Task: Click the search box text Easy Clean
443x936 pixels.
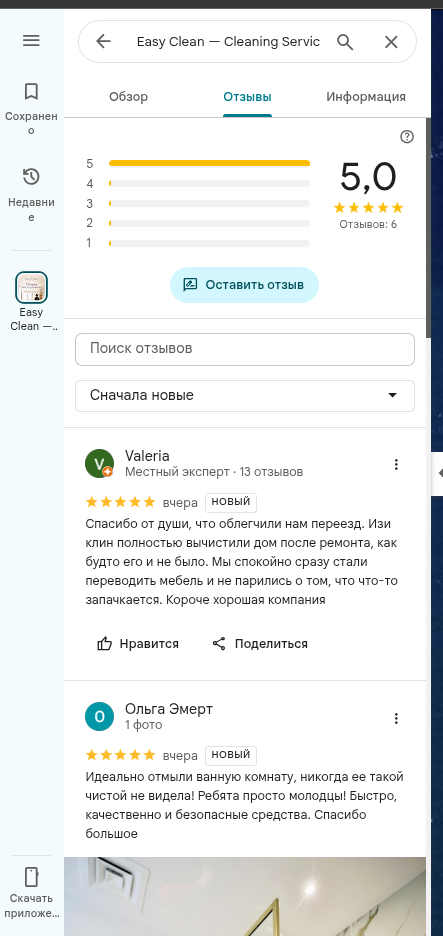Action: [228, 42]
